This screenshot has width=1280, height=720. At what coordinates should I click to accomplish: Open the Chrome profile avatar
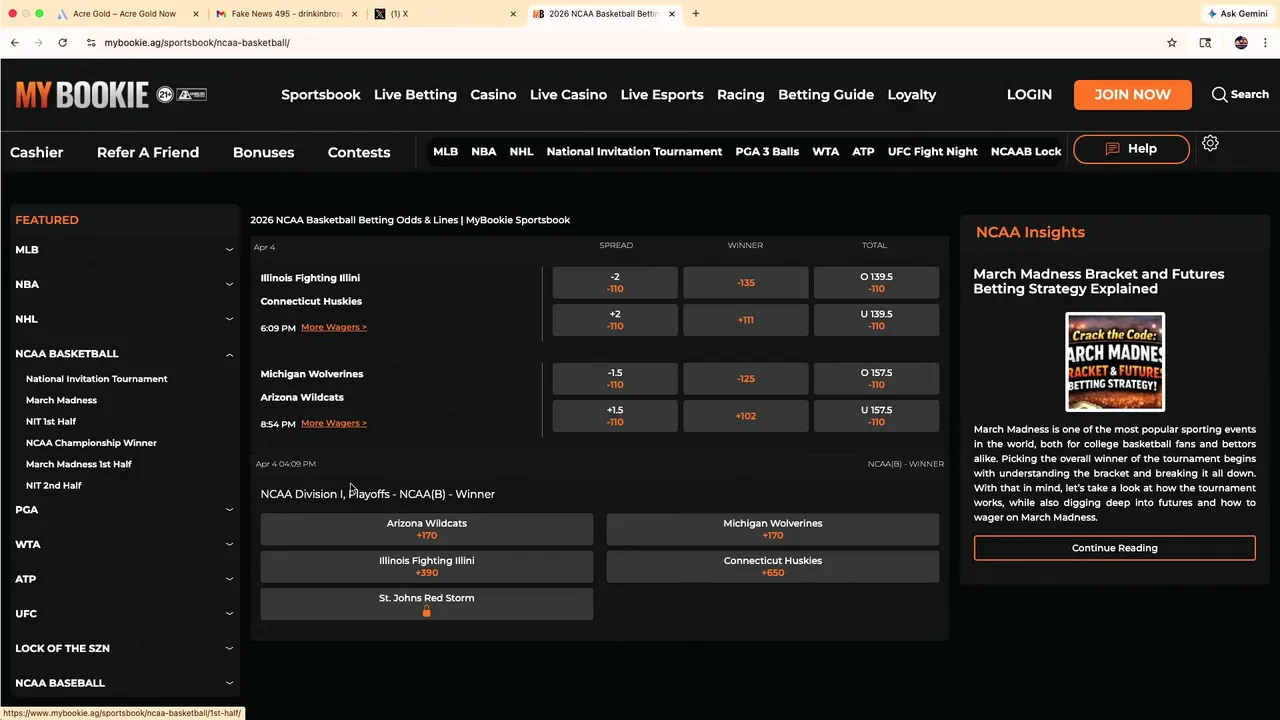pyautogui.click(x=1241, y=42)
